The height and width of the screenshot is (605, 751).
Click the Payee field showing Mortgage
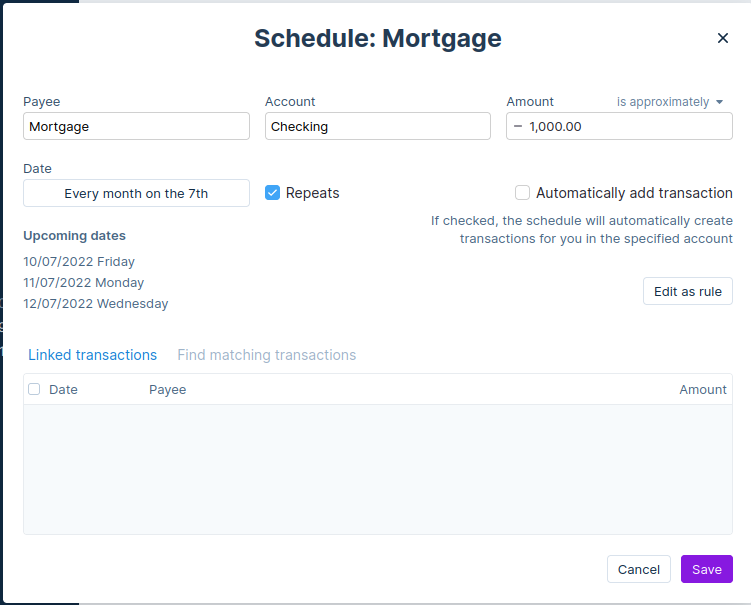pyautogui.click(x=136, y=126)
